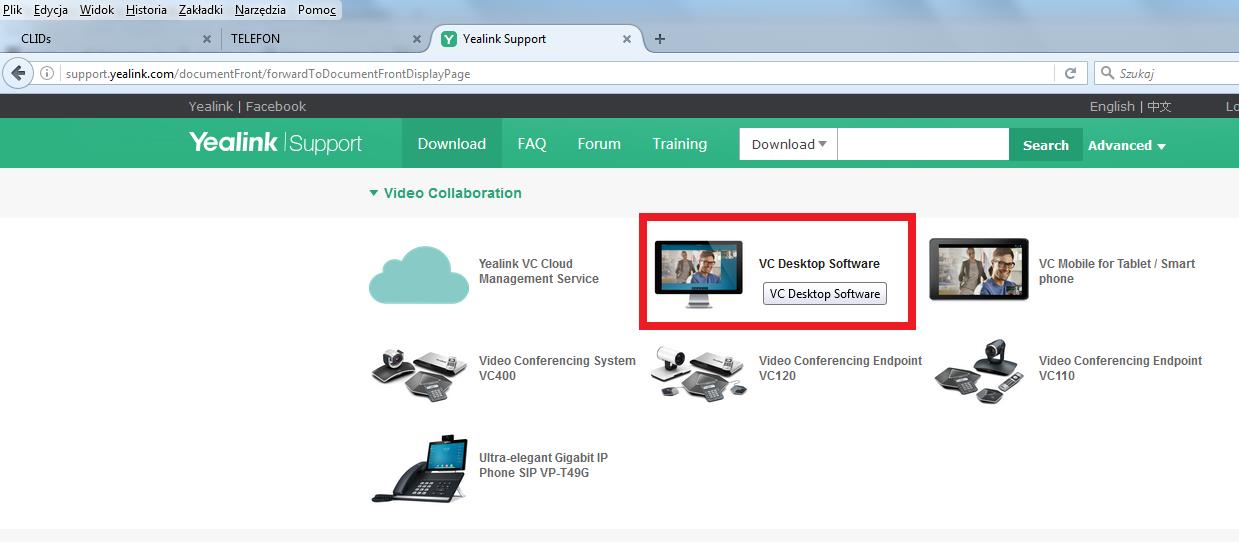The height and width of the screenshot is (542, 1239).
Task: Open the Pomoc menu
Action: (x=317, y=10)
